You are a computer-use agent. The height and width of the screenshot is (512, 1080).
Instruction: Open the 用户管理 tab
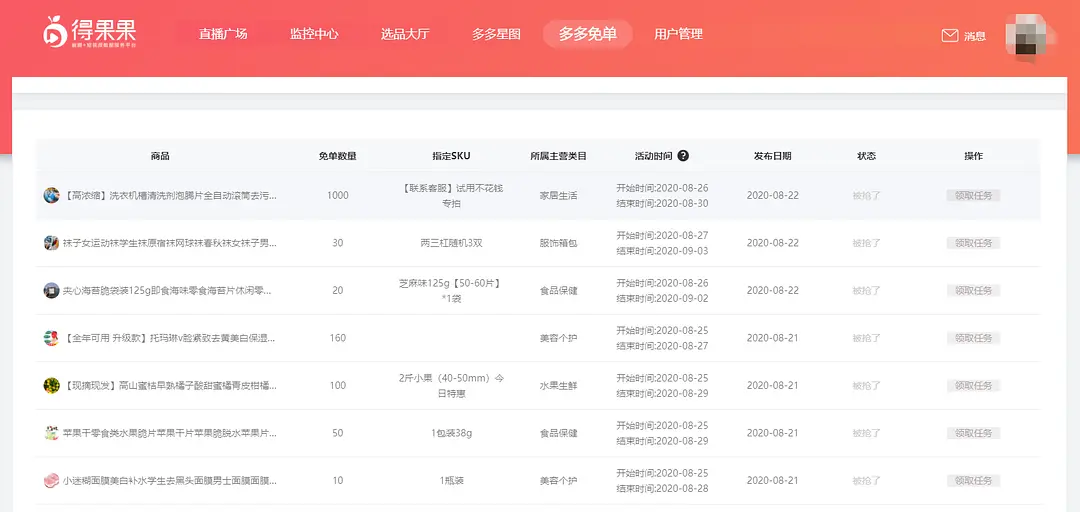click(678, 34)
